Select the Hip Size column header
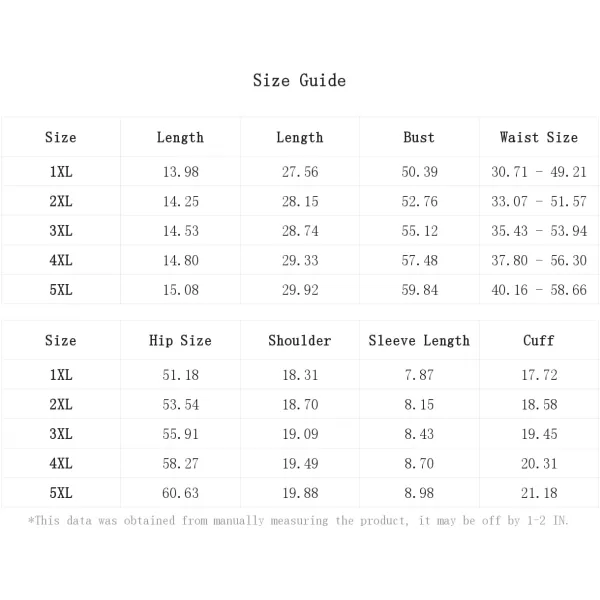This screenshot has height=600, width=600. click(180, 341)
